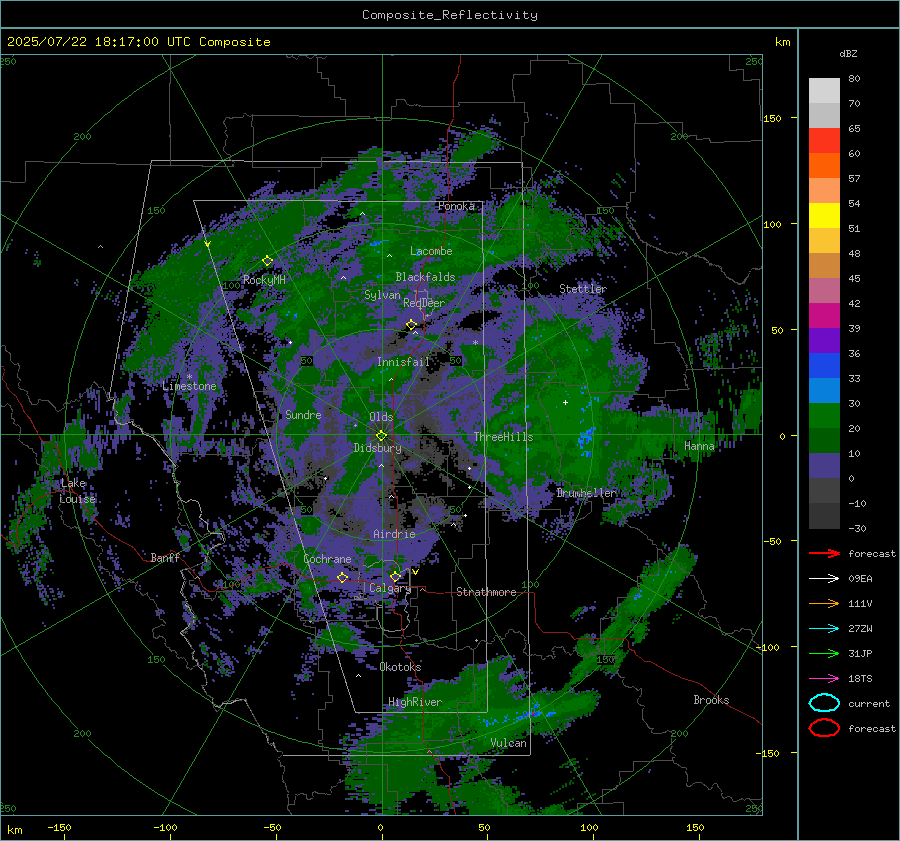Click the Calgary city label
This screenshot has height=841, width=900.
pyautogui.click(x=390, y=588)
